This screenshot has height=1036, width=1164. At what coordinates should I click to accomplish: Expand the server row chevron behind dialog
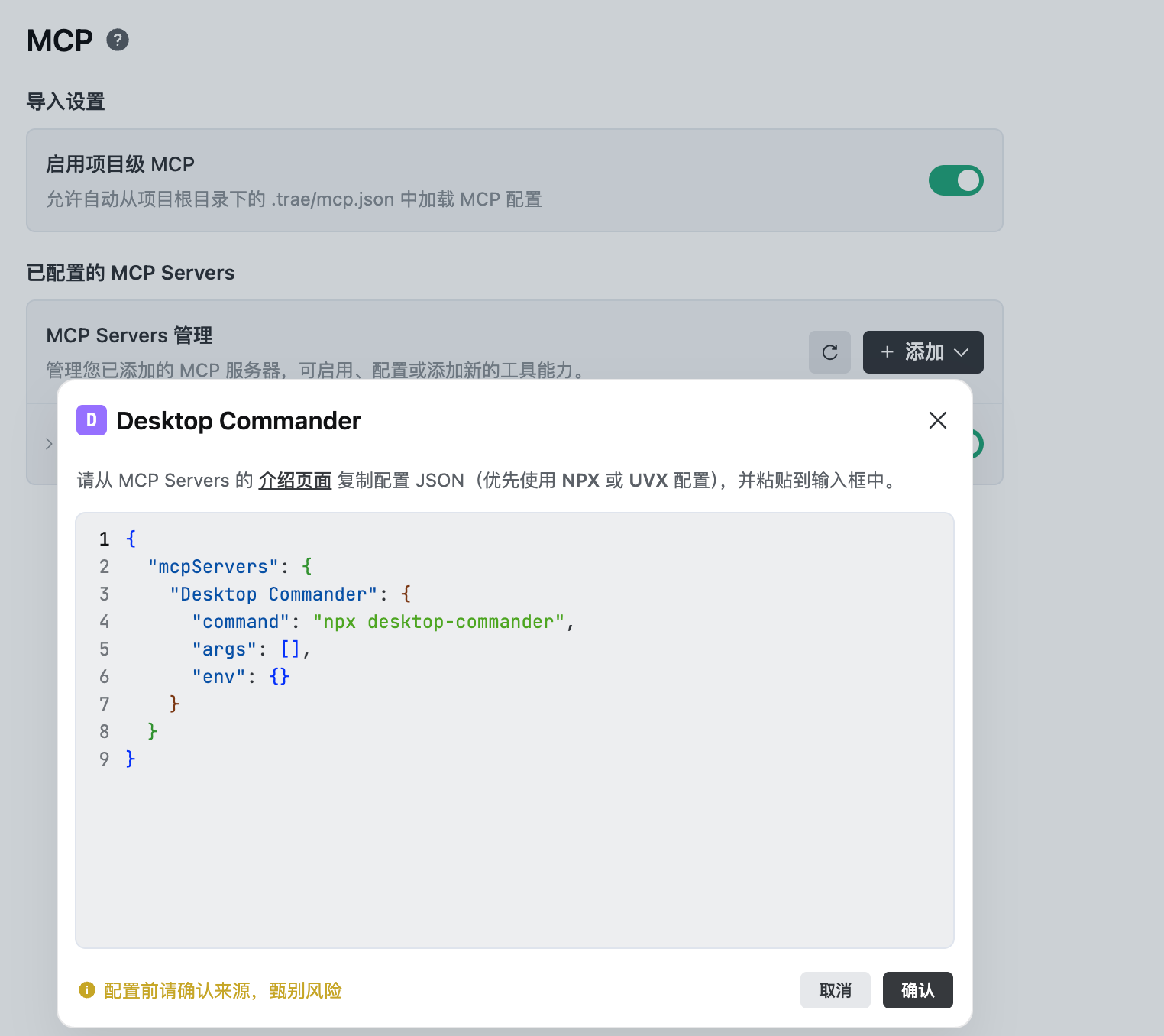[x=49, y=444]
